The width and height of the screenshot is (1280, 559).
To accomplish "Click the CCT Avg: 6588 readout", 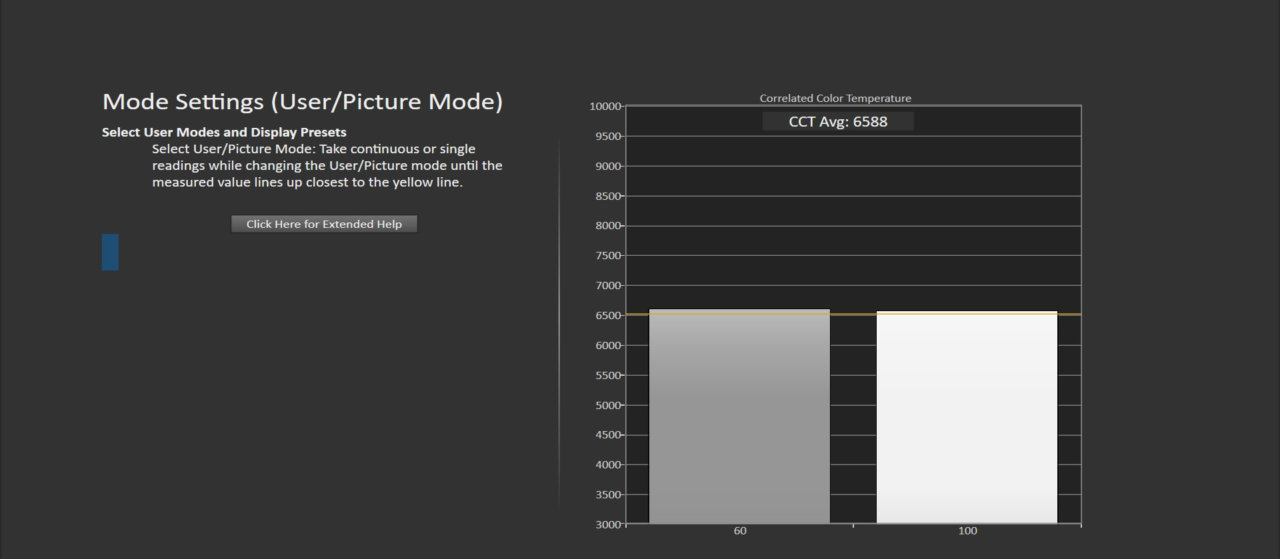I will coord(838,121).
